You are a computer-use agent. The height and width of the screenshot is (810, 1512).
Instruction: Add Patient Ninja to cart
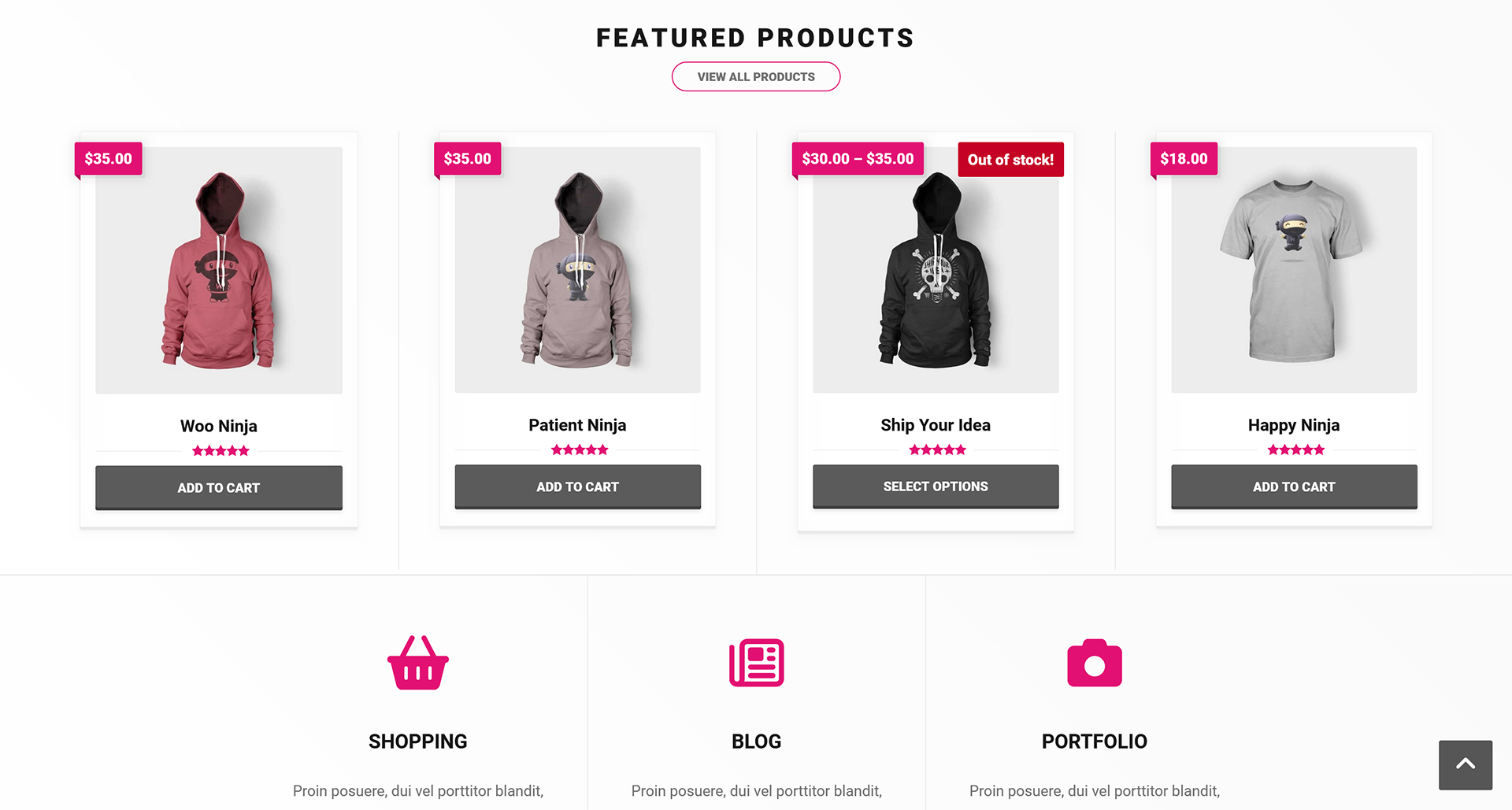(577, 487)
